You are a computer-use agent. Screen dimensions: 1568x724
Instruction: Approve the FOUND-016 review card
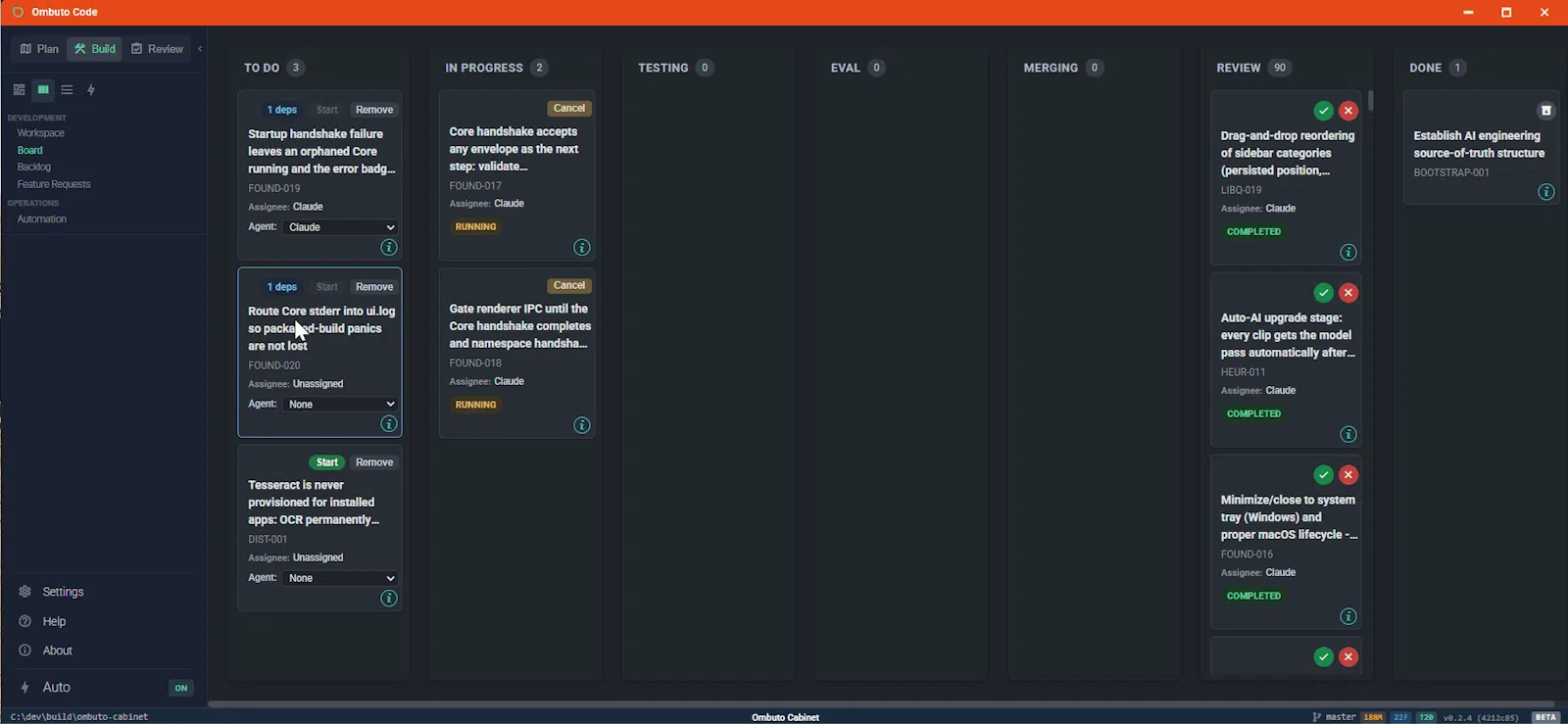click(1324, 475)
